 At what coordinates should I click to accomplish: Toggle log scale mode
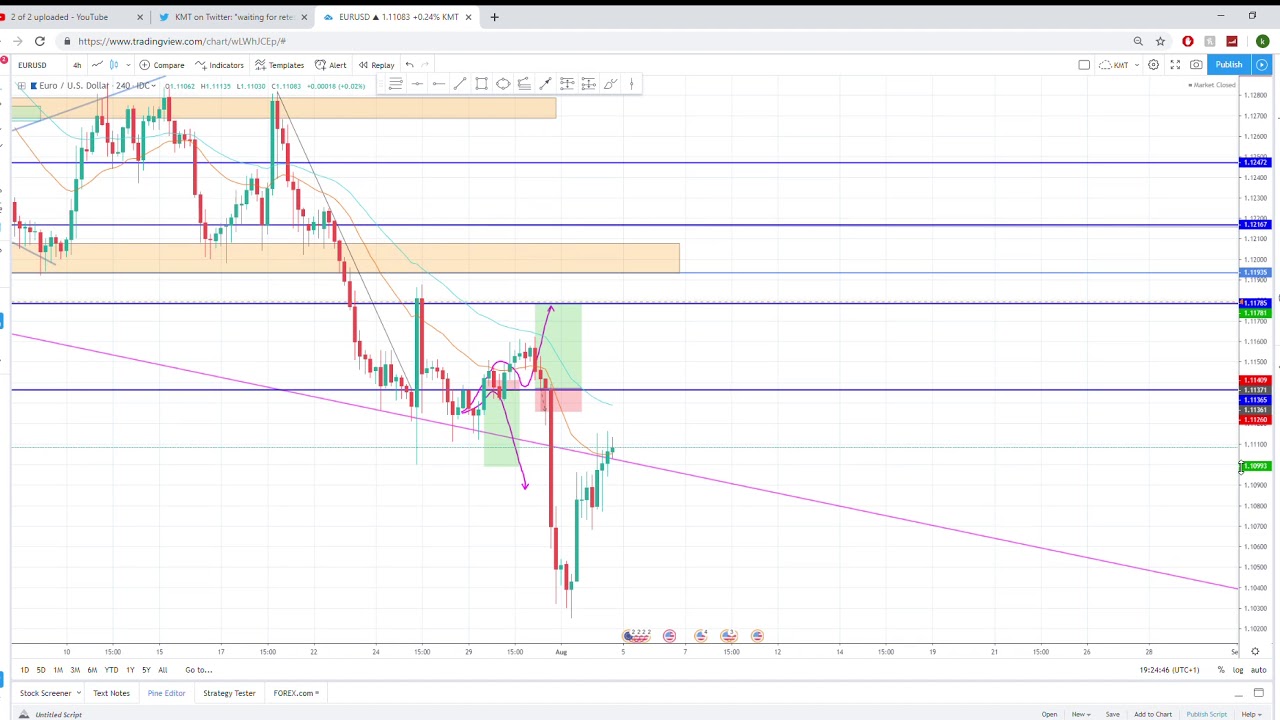[1238, 670]
